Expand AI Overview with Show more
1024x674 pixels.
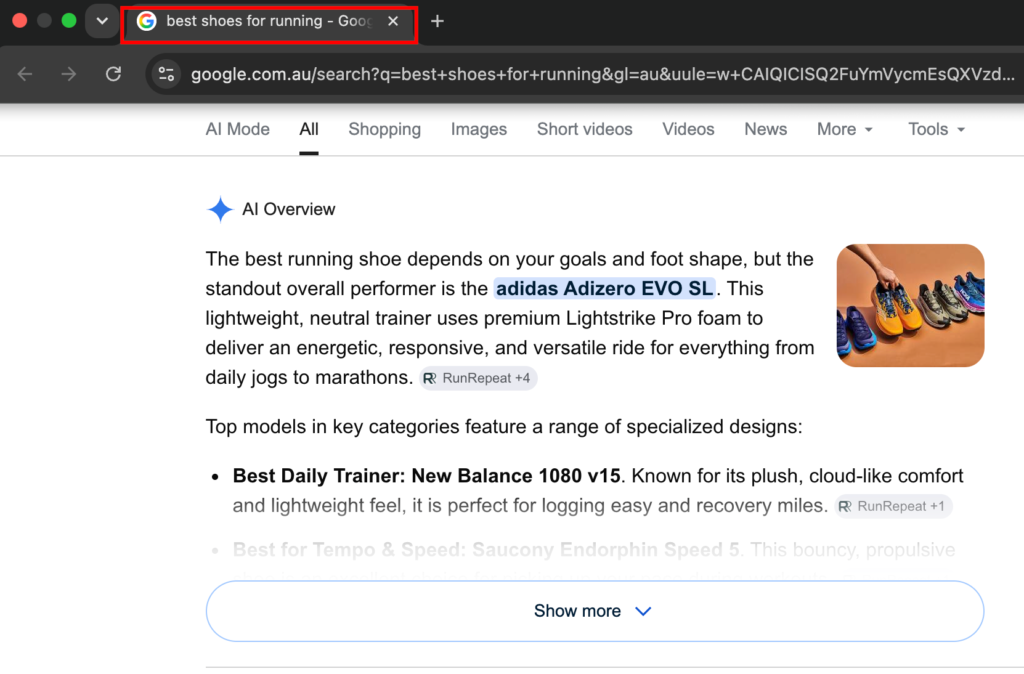coord(595,611)
